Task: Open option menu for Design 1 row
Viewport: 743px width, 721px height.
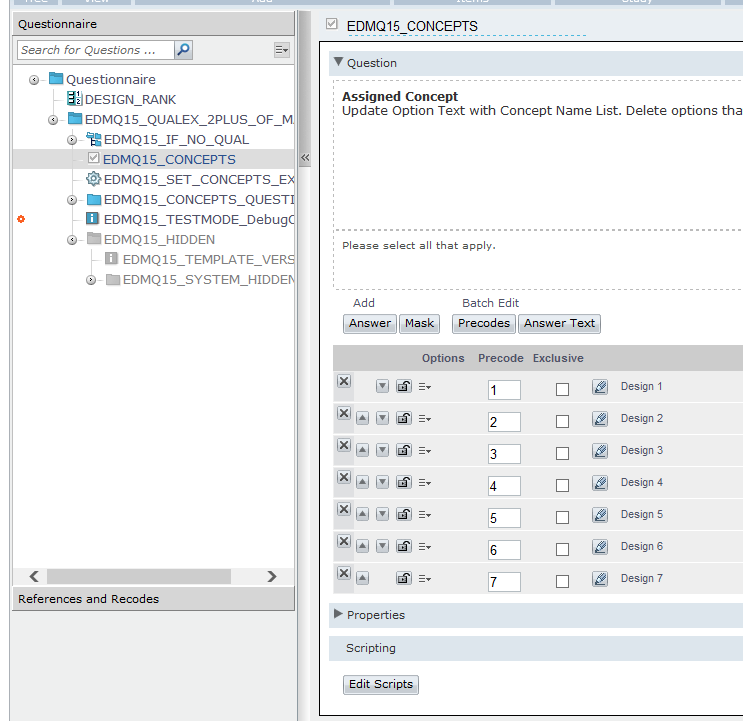Action: click(425, 387)
